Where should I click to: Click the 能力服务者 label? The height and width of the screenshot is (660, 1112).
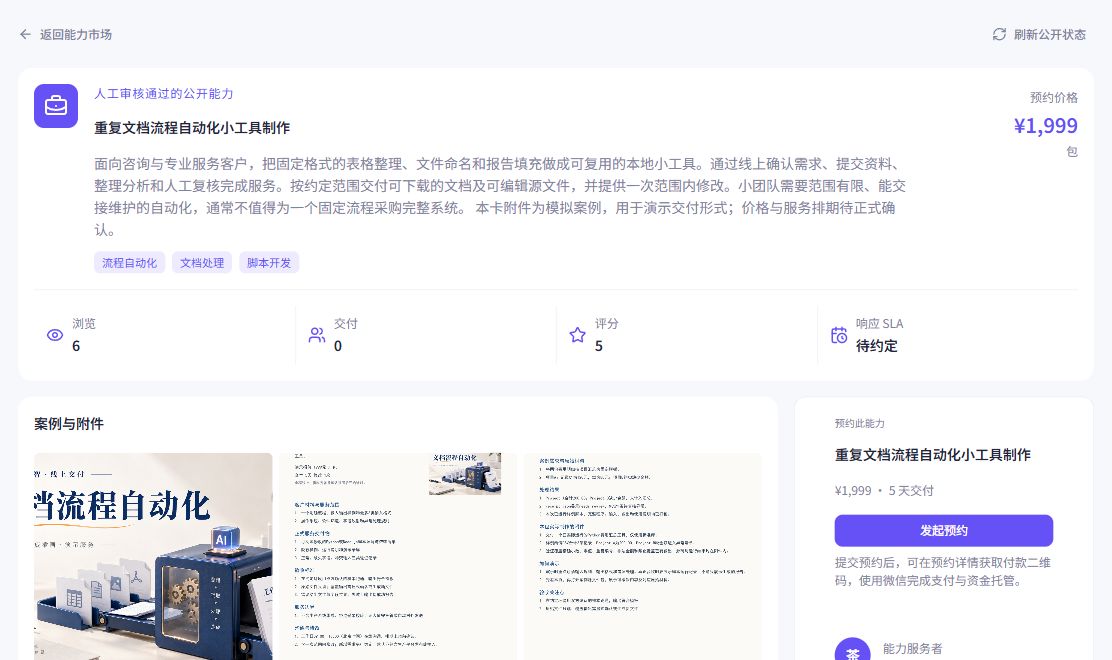[913, 649]
